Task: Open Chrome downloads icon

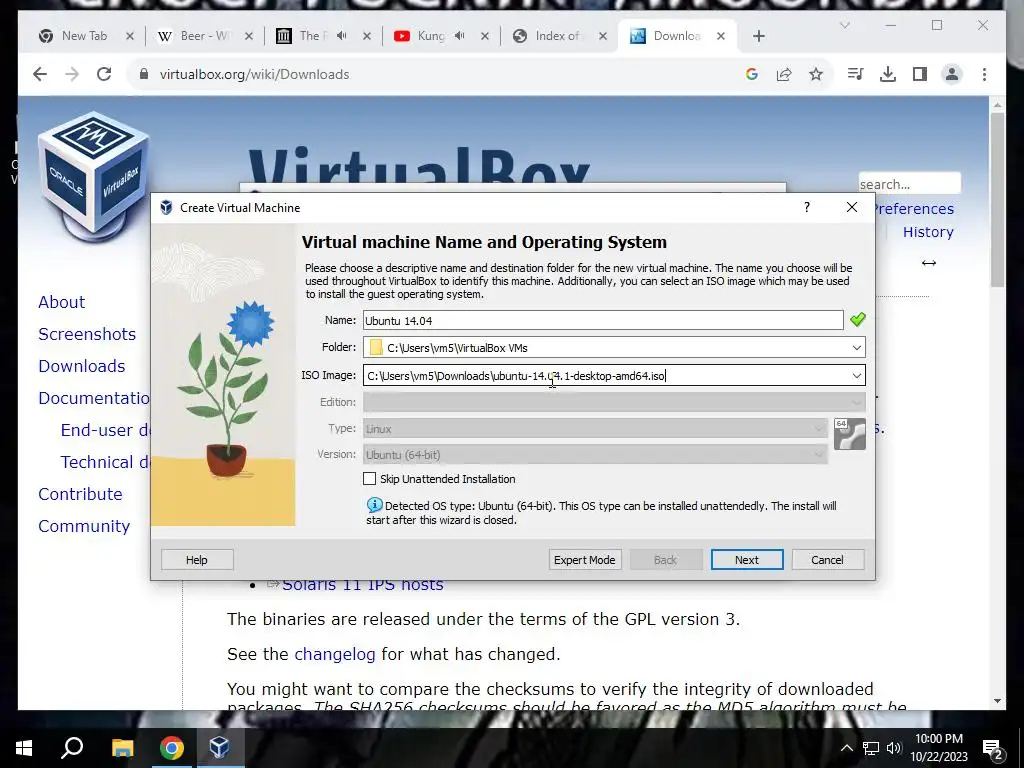Action: tap(888, 74)
